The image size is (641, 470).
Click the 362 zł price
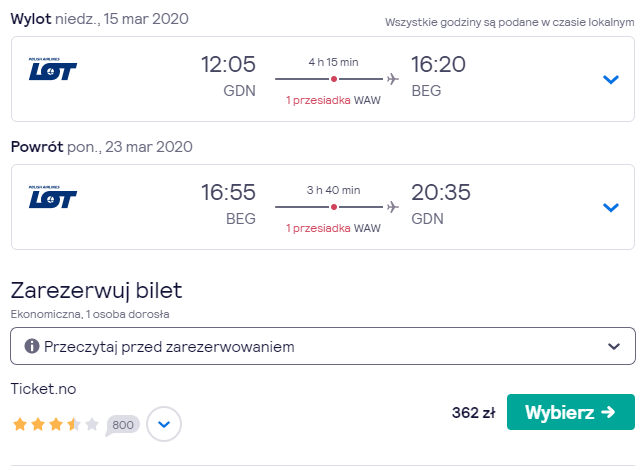(x=473, y=412)
